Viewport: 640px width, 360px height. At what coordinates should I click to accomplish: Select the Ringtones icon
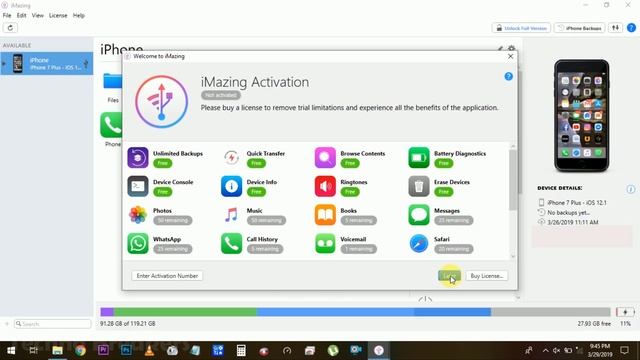point(325,186)
